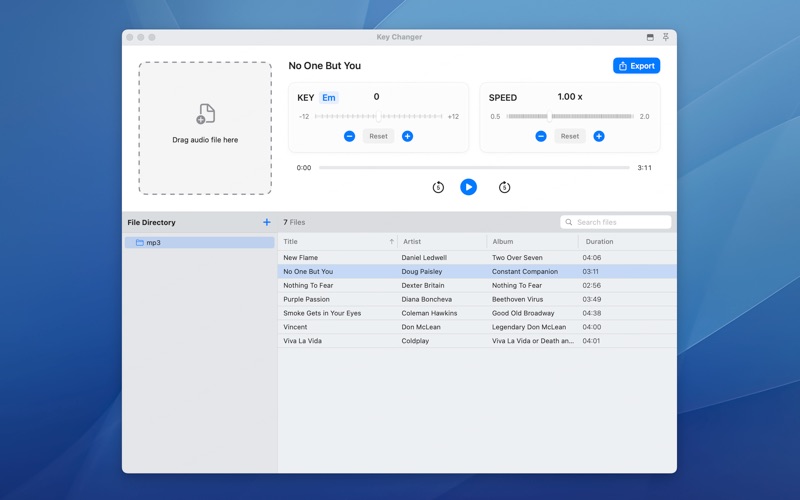Click album Good Old Broadway
The height and width of the screenshot is (500, 800).
point(522,313)
